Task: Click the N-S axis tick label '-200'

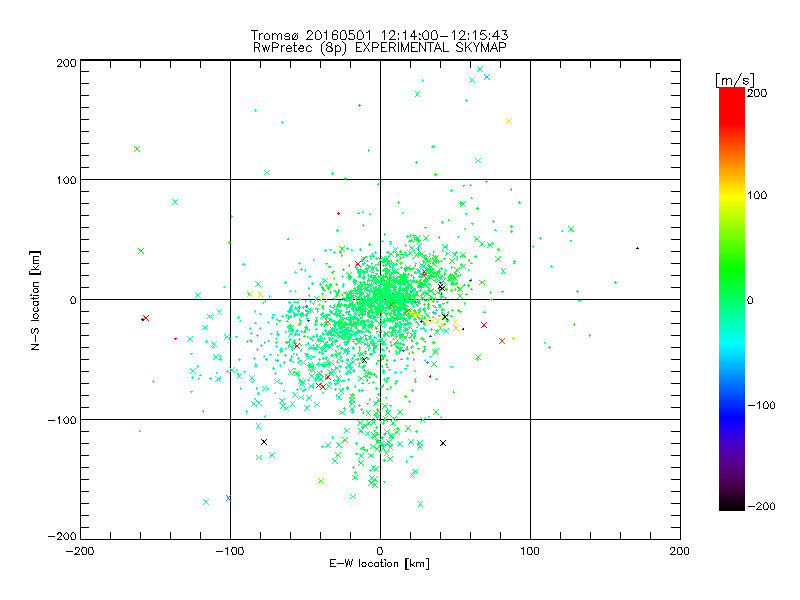Action: 62,536
